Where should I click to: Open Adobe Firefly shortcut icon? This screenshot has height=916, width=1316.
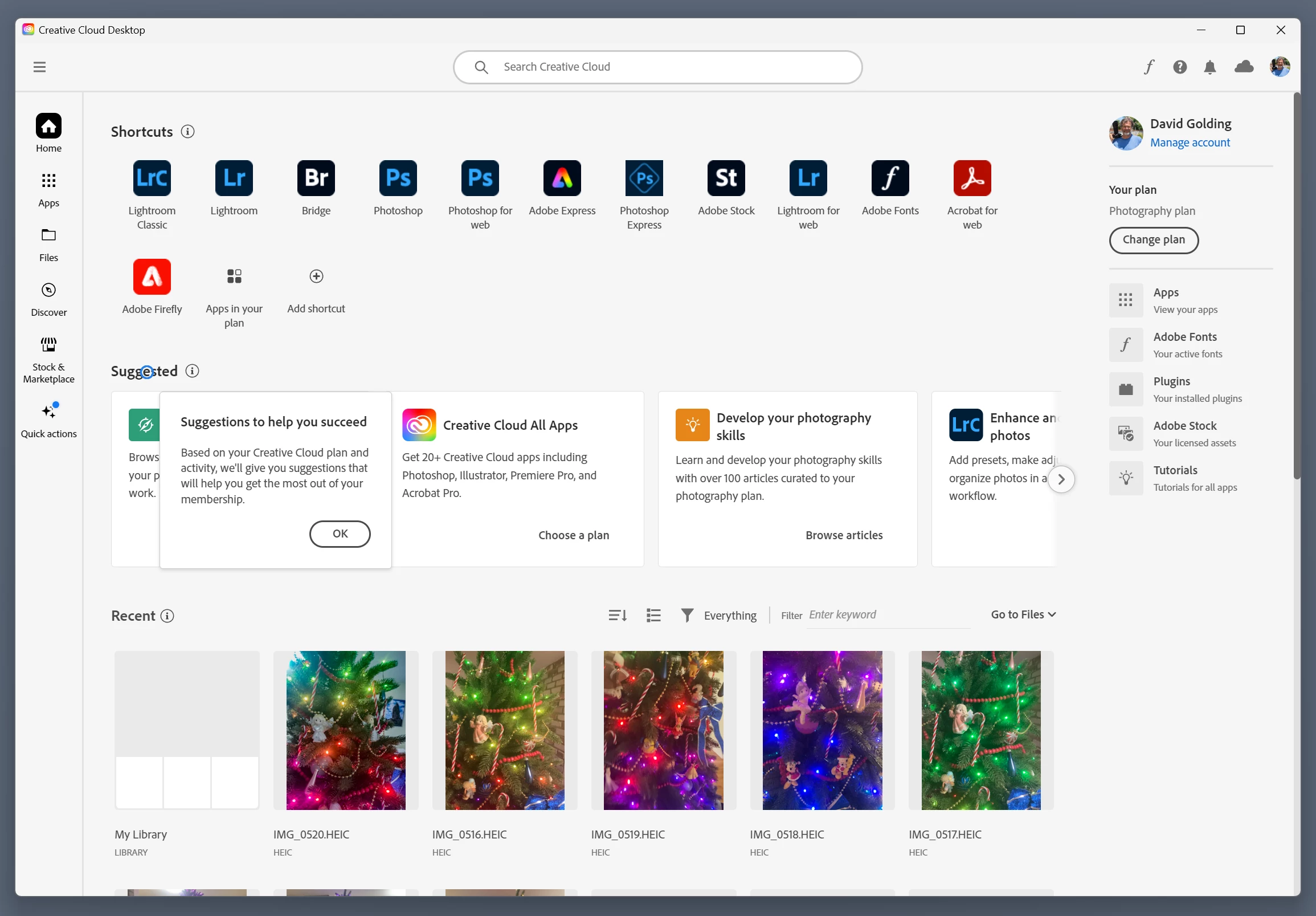(x=152, y=277)
